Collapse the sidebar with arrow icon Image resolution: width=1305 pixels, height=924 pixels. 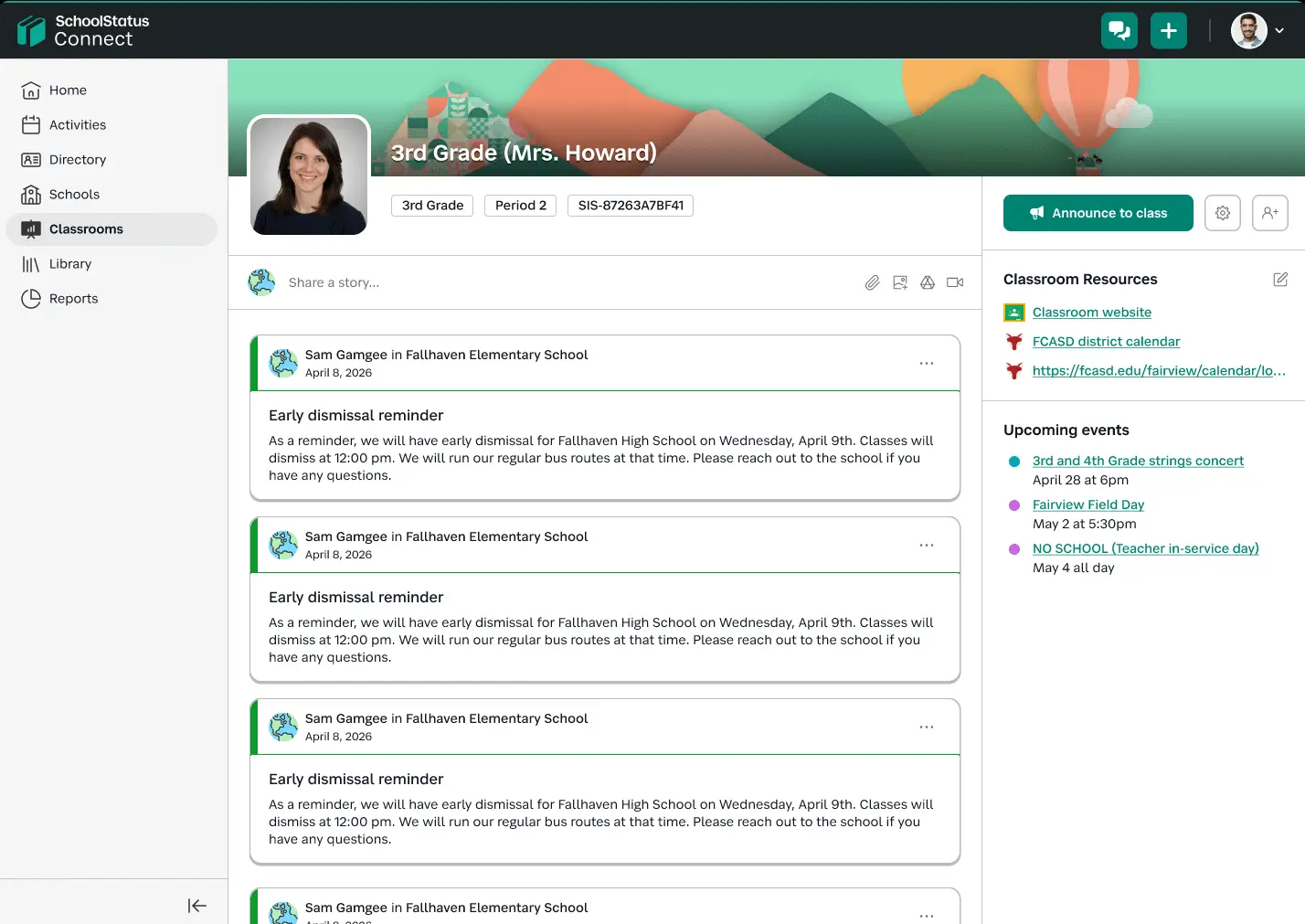(x=197, y=906)
